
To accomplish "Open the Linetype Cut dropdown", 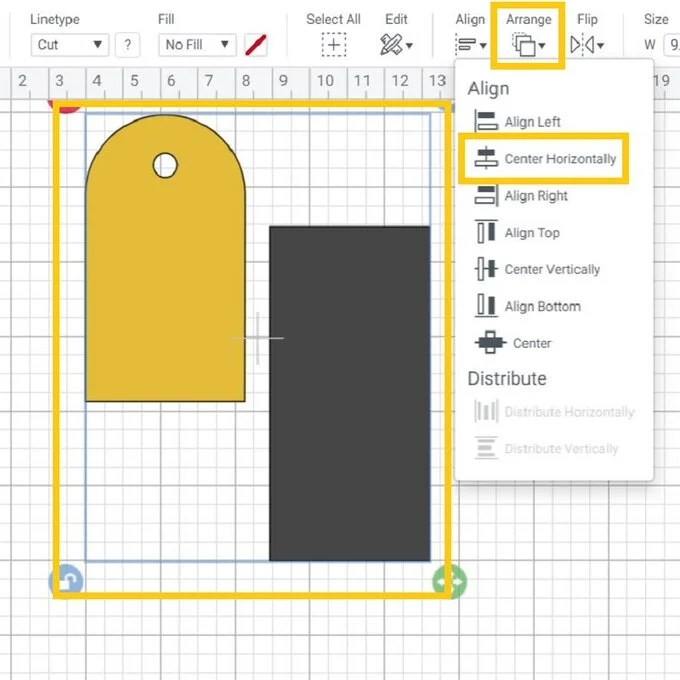I will 70,45.
